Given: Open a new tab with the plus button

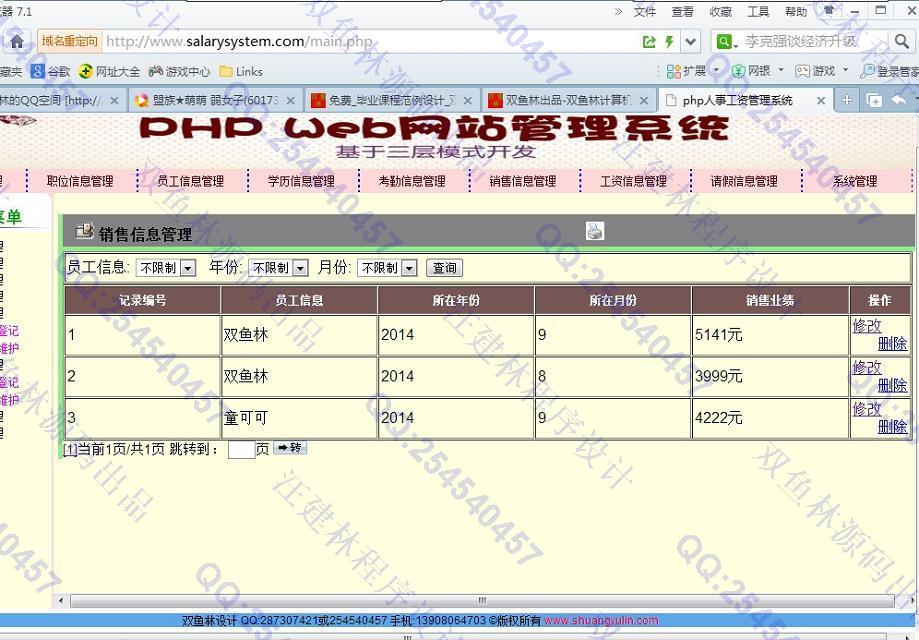Looking at the screenshot, I should 846,100.
